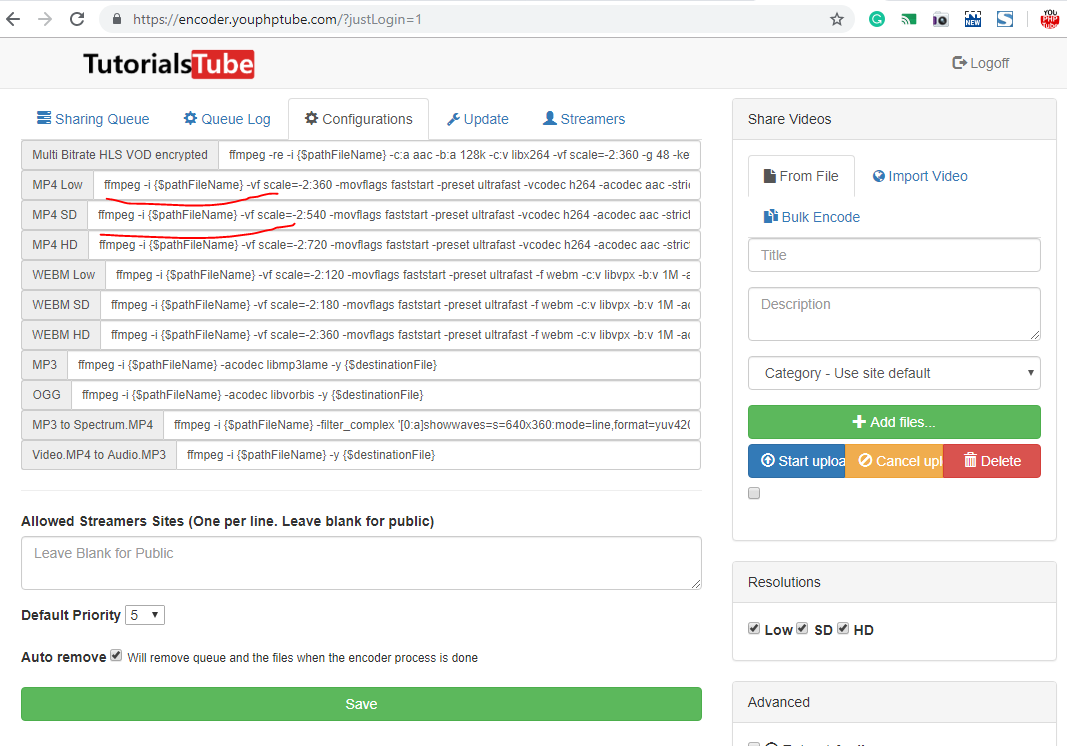Click the Multi Bitrate HLS VOD command field

(x=459, y=155)
